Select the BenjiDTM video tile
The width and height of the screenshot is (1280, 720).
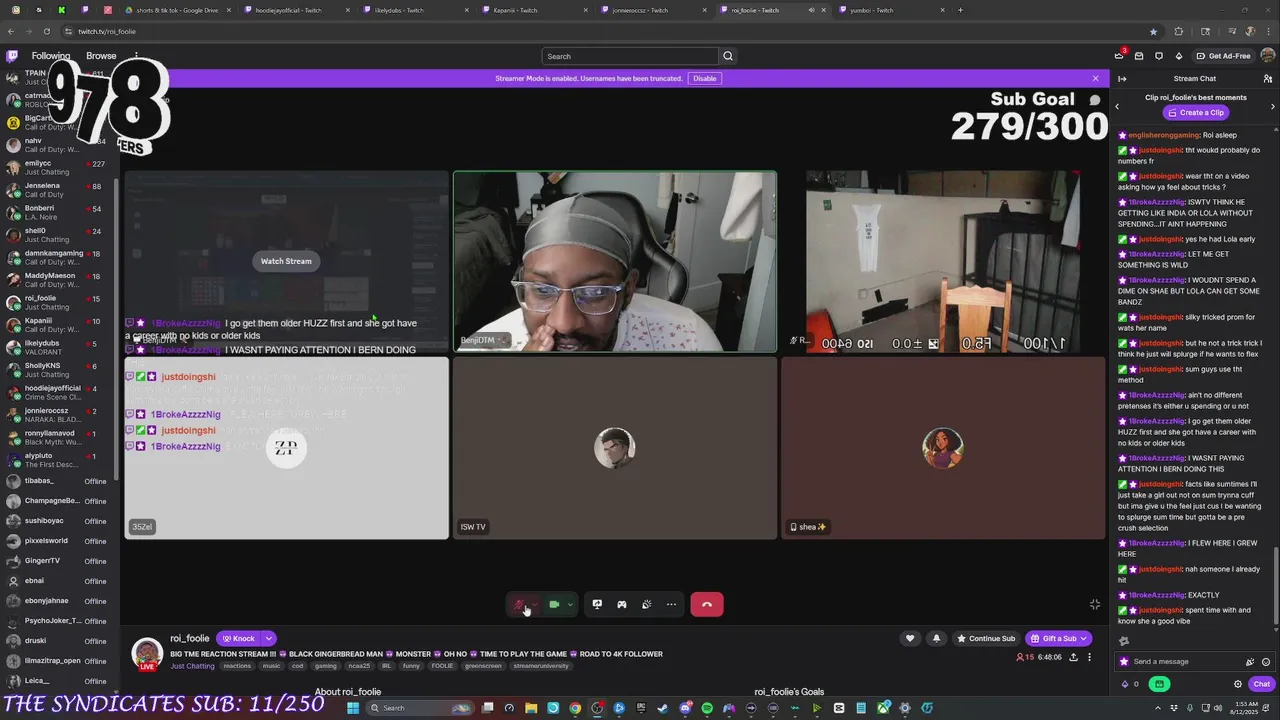(615, 262)
